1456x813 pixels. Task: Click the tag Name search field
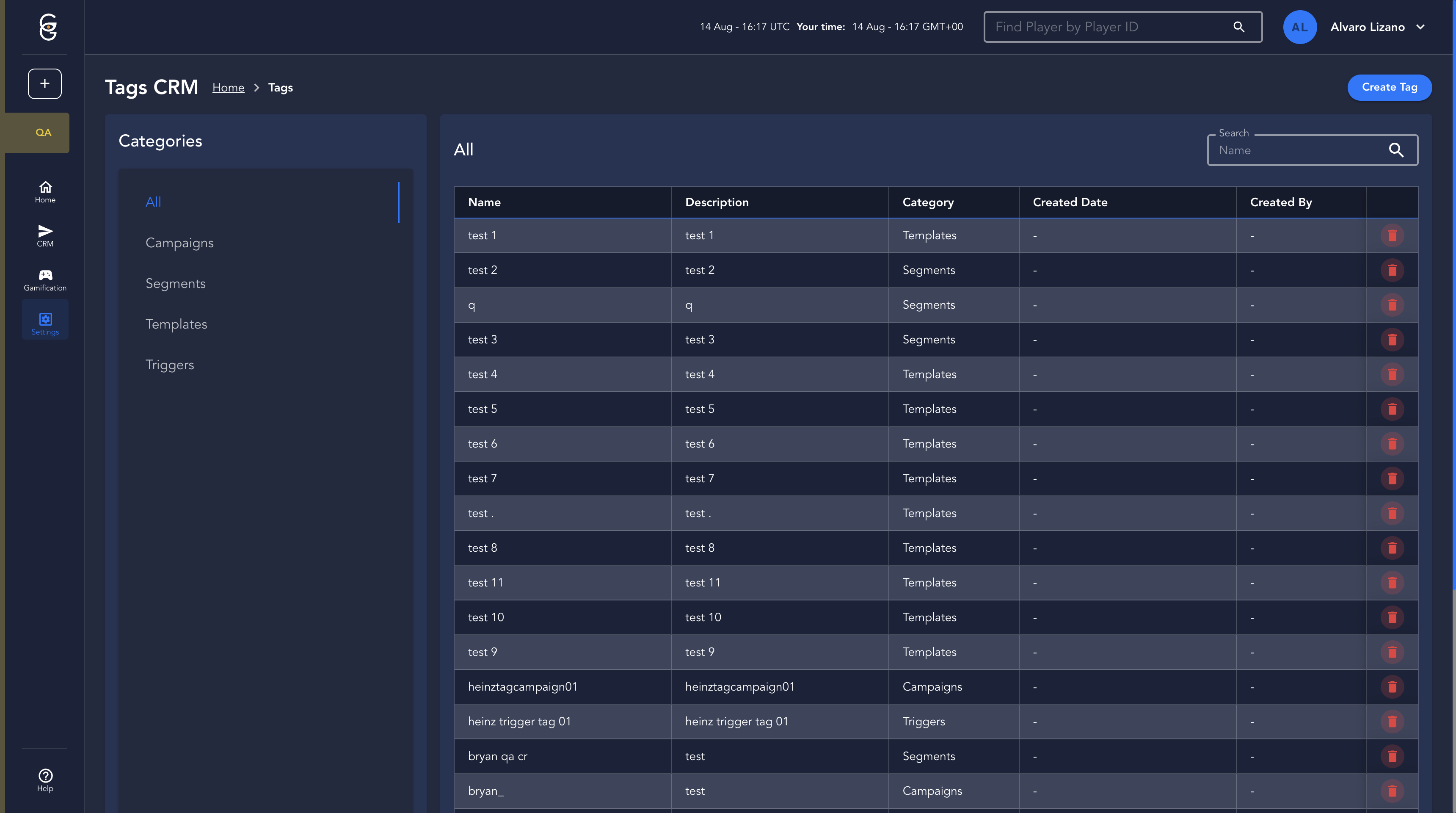[x=1297, y=150]
